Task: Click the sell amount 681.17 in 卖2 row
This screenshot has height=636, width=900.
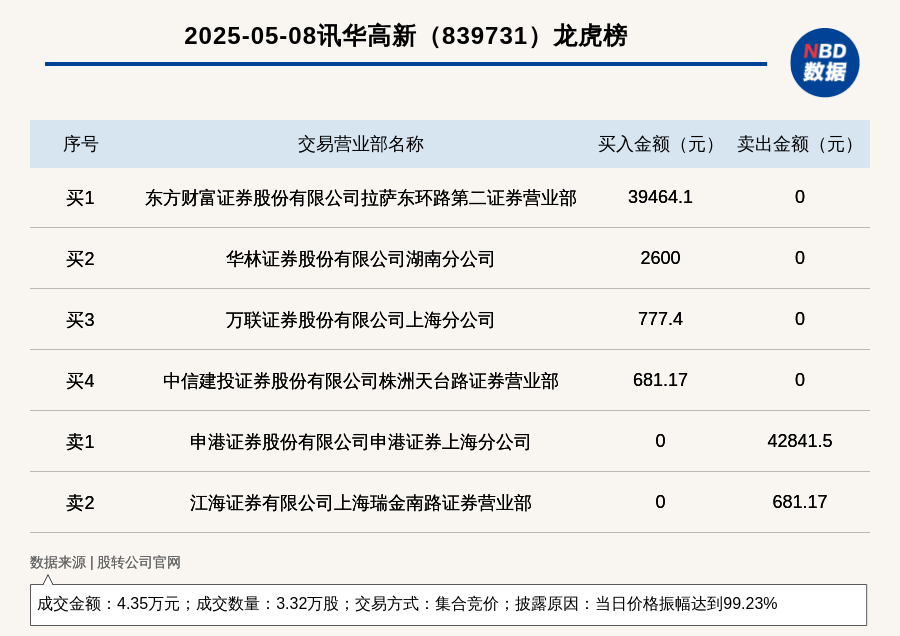Action: click(800, 502)
